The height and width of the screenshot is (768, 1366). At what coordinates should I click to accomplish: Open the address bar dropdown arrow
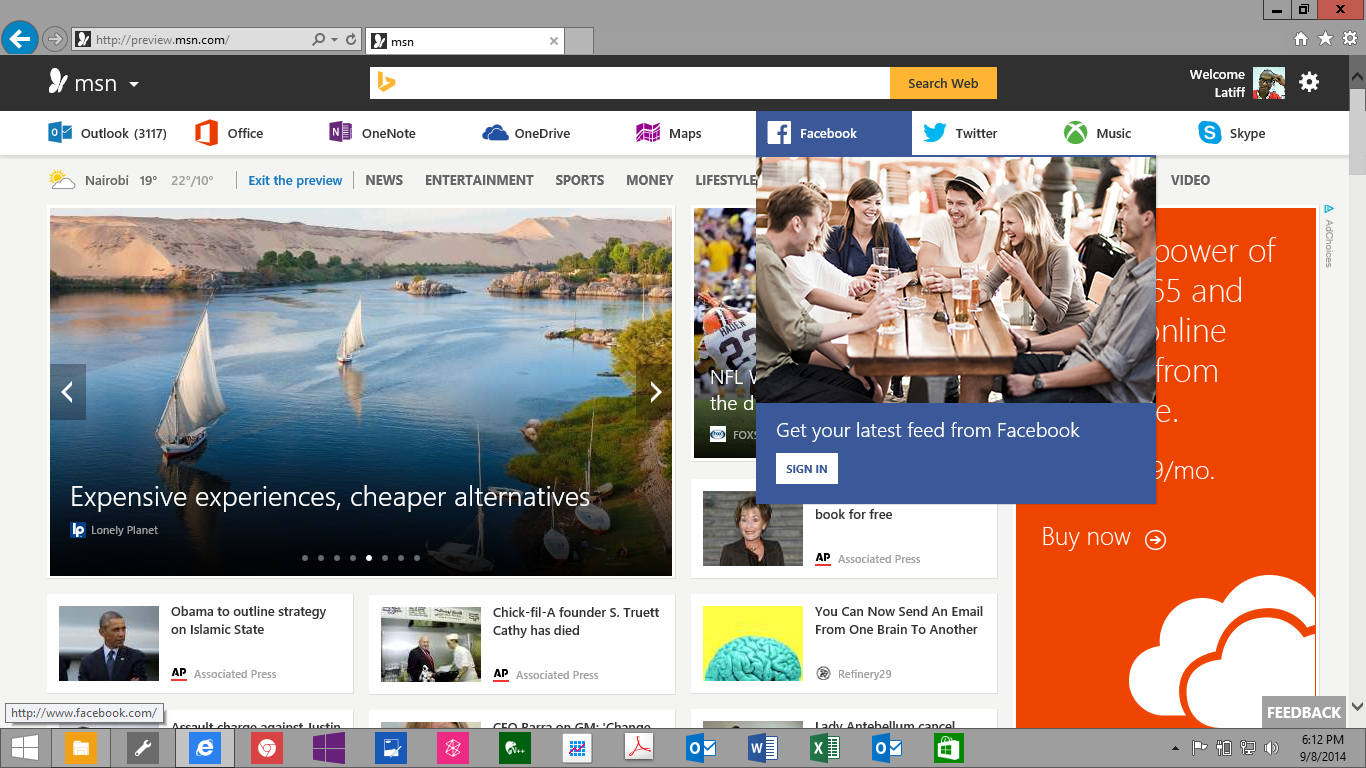[334, 40]
